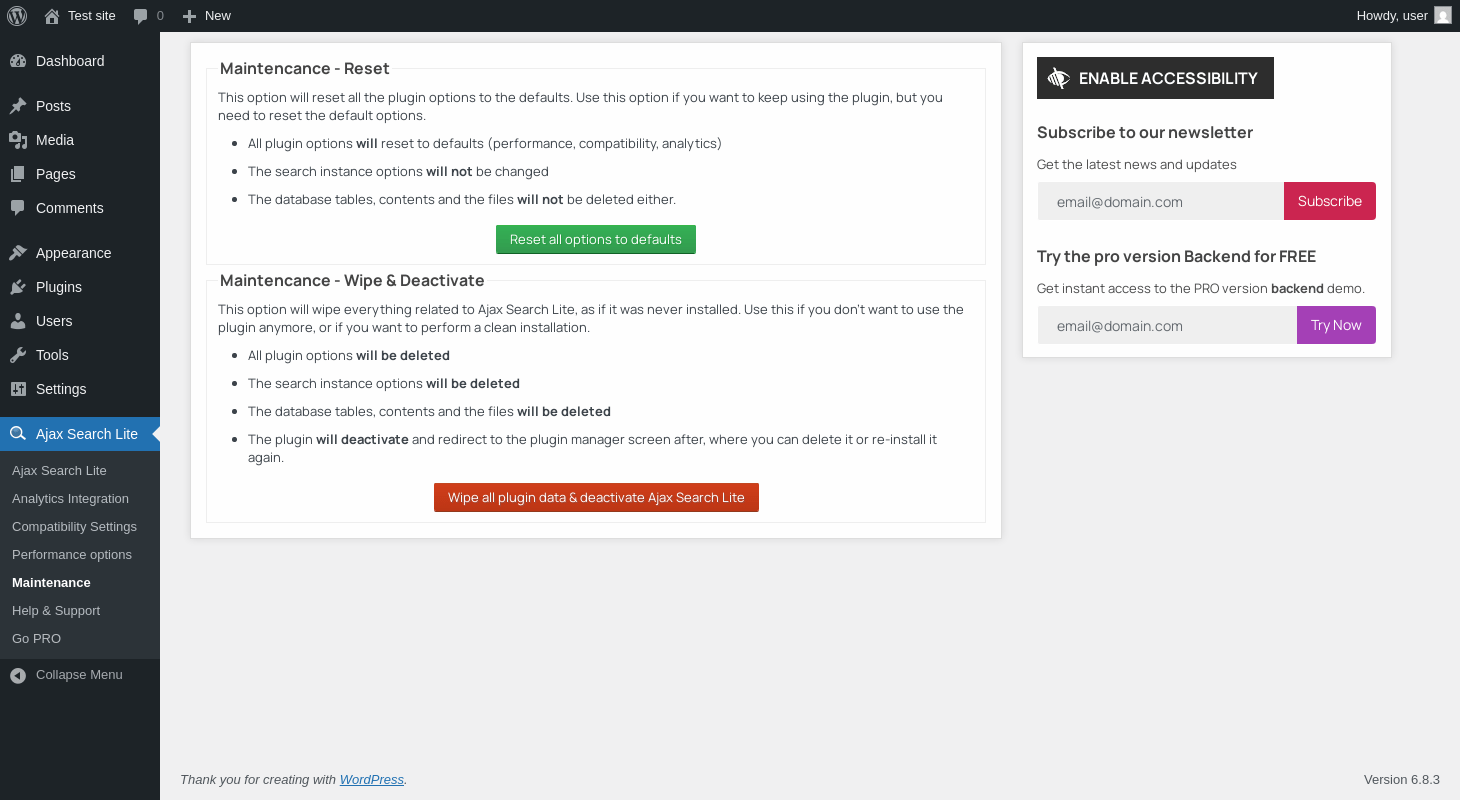Click the Dashboard gauge icon
1460x800 pixels.
(18, 61)
